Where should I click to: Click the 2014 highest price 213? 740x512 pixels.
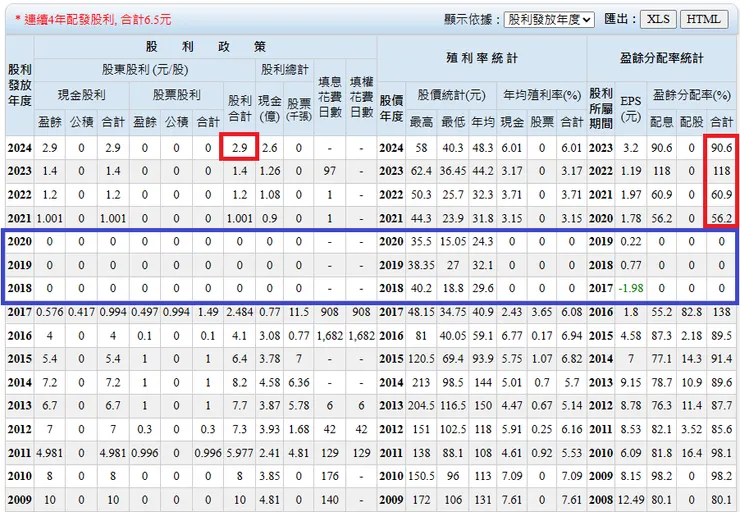click(x=421, y=382)
